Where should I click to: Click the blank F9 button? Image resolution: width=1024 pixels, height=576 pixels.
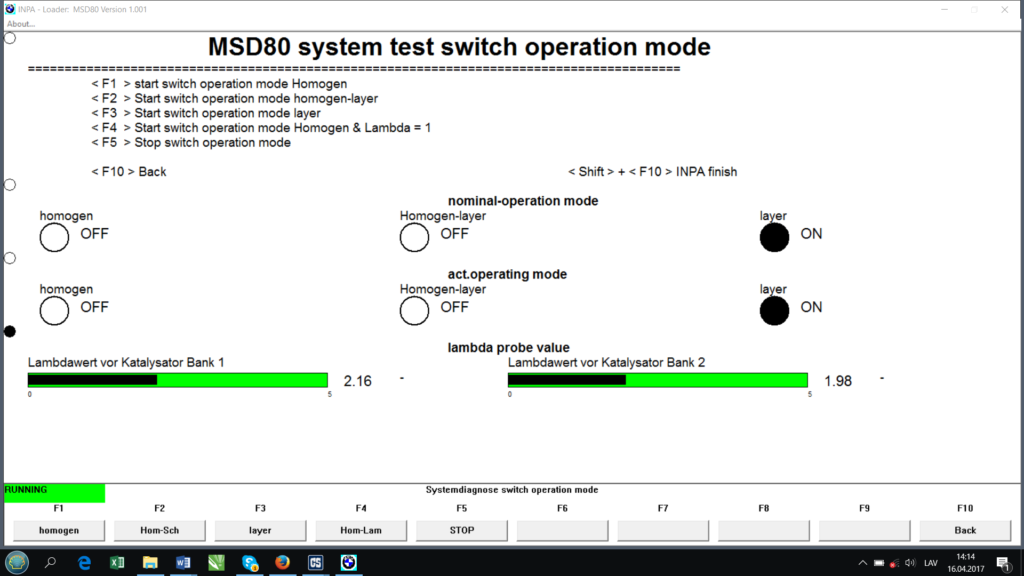pos(865,530)
